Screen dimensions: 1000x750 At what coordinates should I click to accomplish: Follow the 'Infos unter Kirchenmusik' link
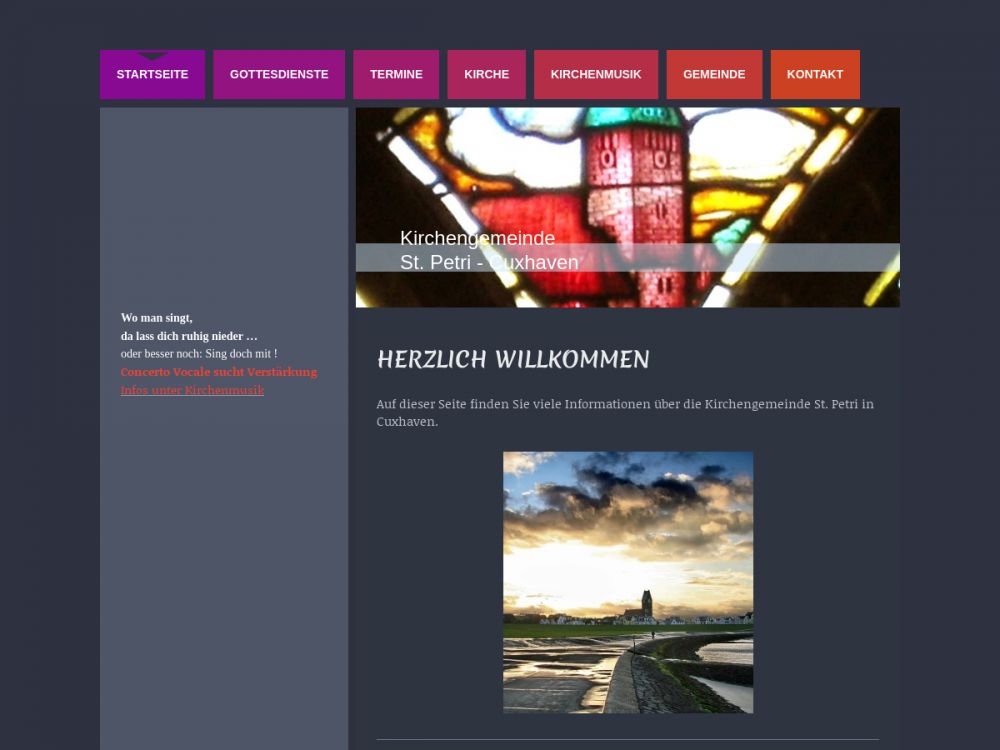coord(192,390)
